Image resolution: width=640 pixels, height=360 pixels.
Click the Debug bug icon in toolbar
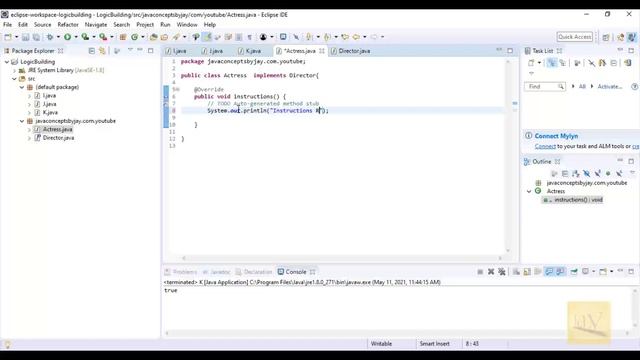[x=50, y=37]
